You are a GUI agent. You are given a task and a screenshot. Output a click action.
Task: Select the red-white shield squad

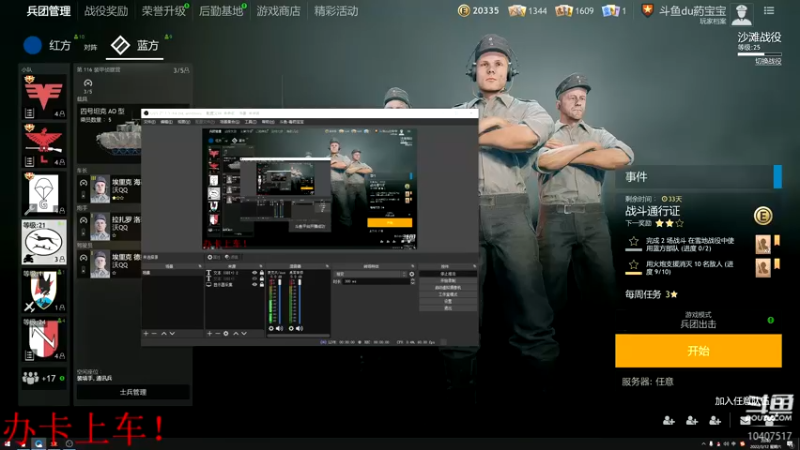(44, 339)
